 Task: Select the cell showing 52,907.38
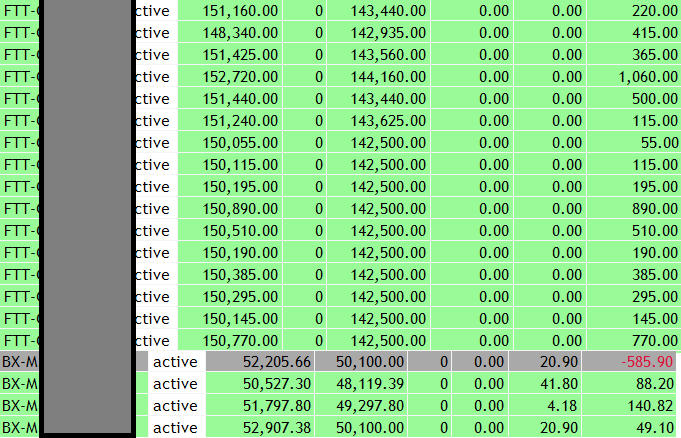pos(260,428)
